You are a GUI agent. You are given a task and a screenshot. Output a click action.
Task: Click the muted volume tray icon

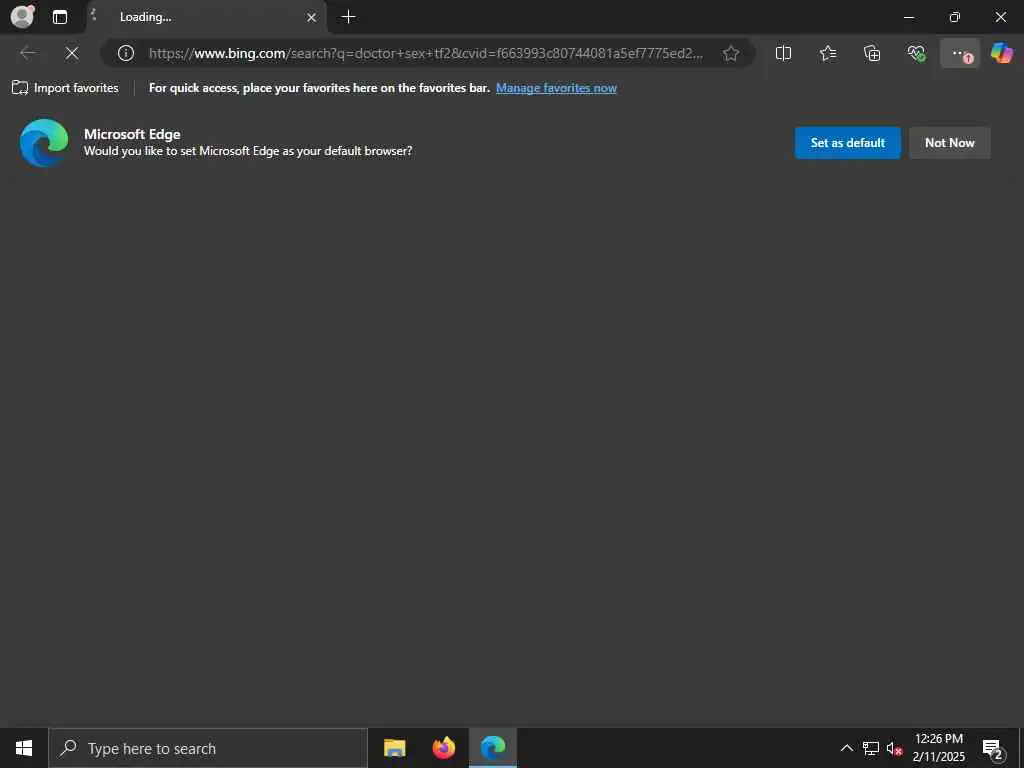[894, 748]
